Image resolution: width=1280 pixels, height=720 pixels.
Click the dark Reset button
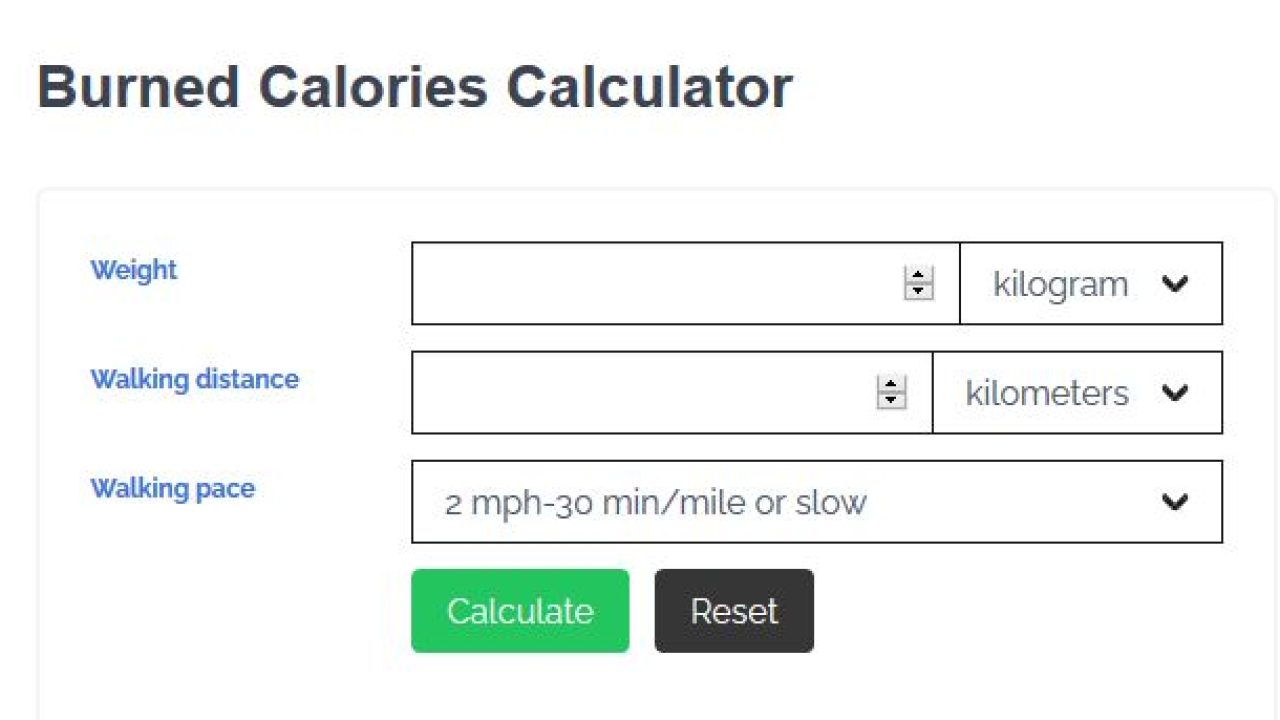click(734, 611)
